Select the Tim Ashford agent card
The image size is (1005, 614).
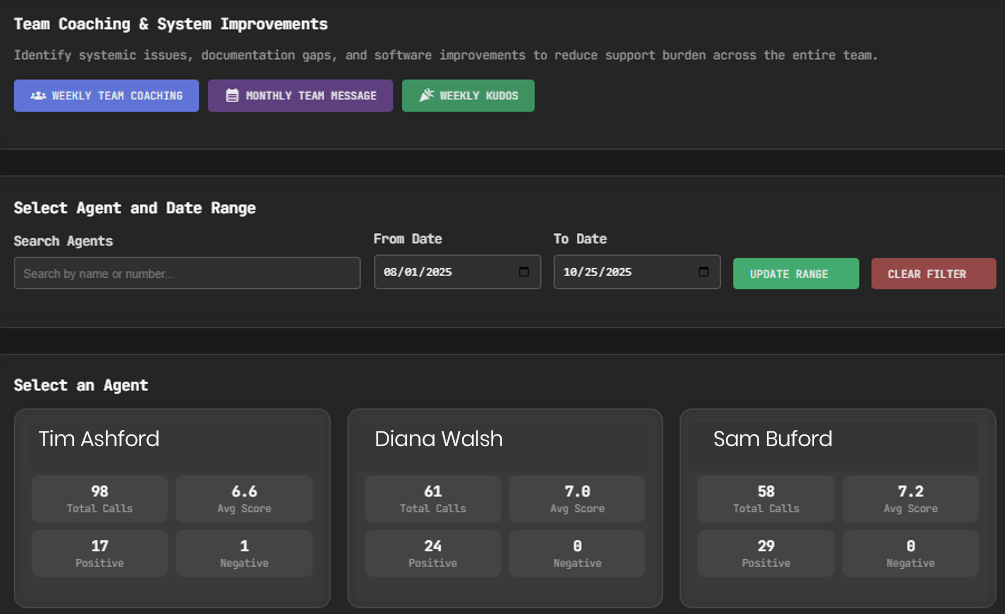[172, 440]
